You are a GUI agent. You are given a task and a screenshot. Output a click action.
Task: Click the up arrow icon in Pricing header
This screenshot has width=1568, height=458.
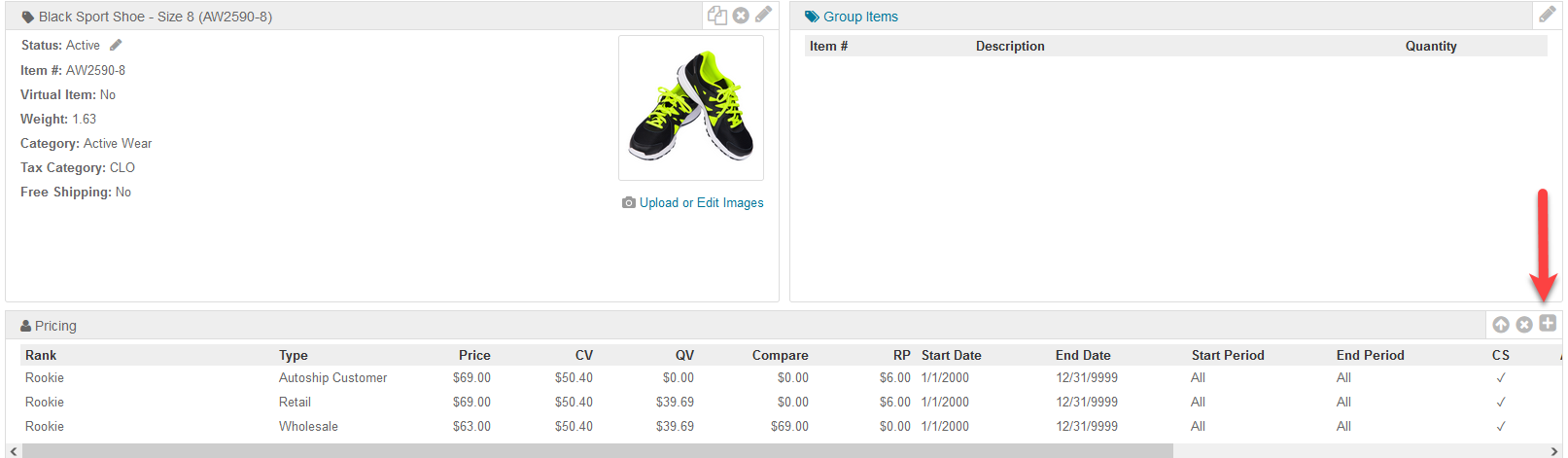click(1501, 325)
